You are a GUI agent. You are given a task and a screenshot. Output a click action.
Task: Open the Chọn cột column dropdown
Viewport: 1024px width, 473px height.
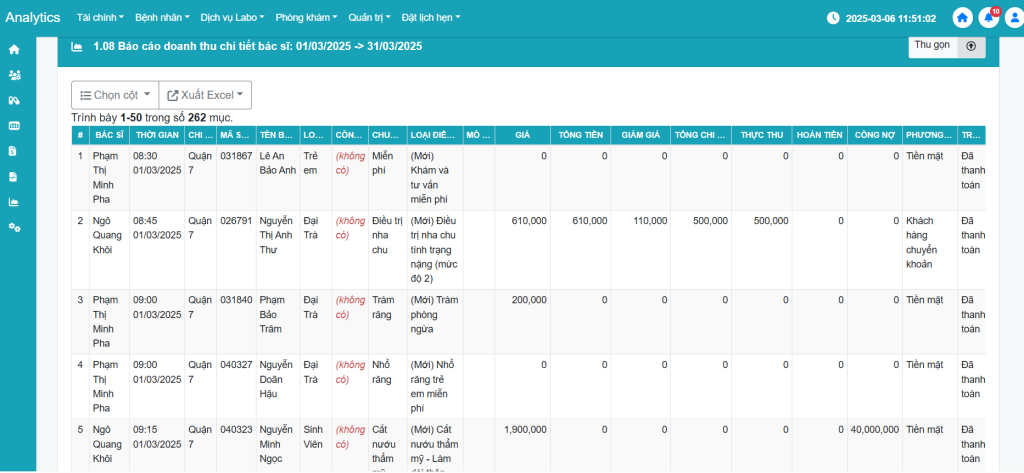(115, 95)
